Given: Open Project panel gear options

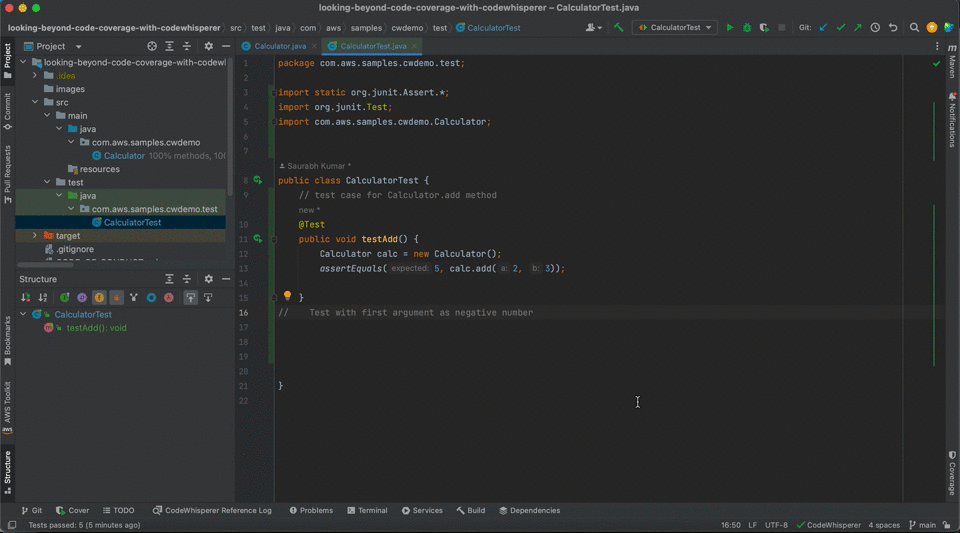Looking at the screenshot, I should 209,47.
